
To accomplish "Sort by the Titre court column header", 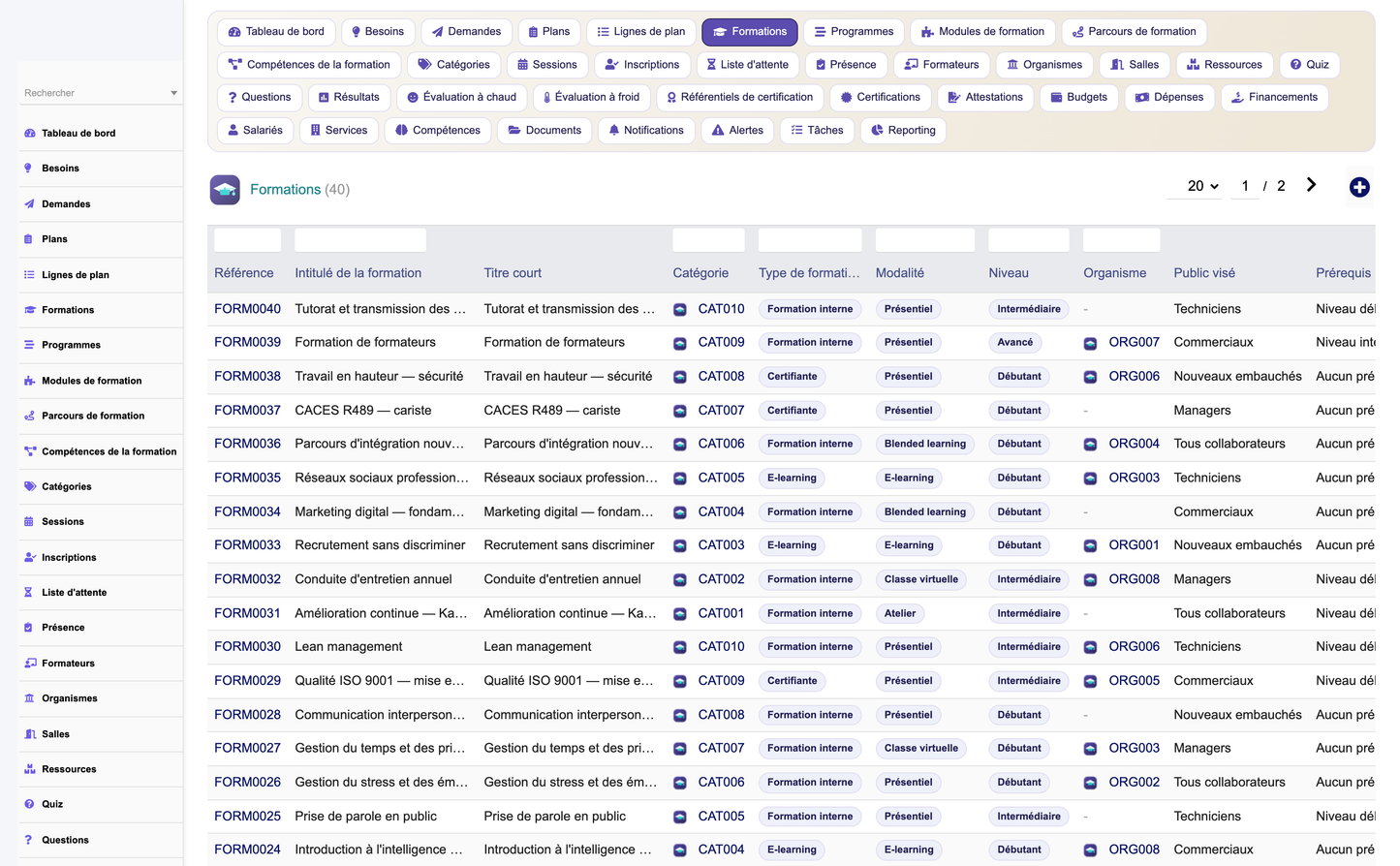I will point(513,273).
